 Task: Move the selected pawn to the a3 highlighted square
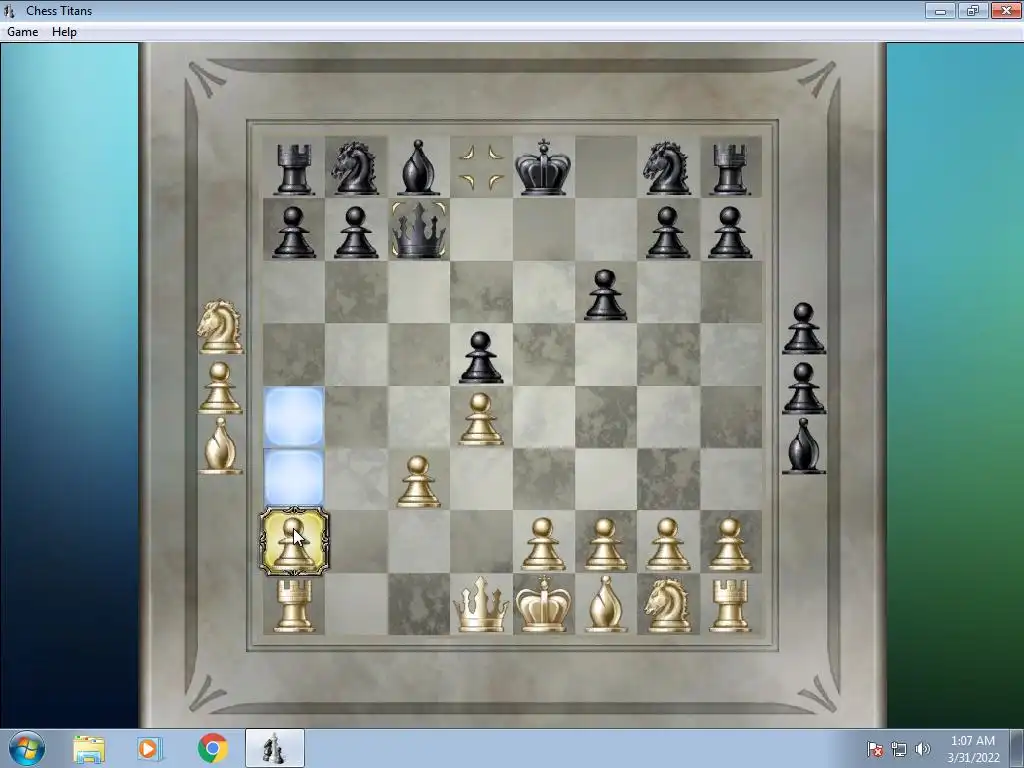click(294, 479)
